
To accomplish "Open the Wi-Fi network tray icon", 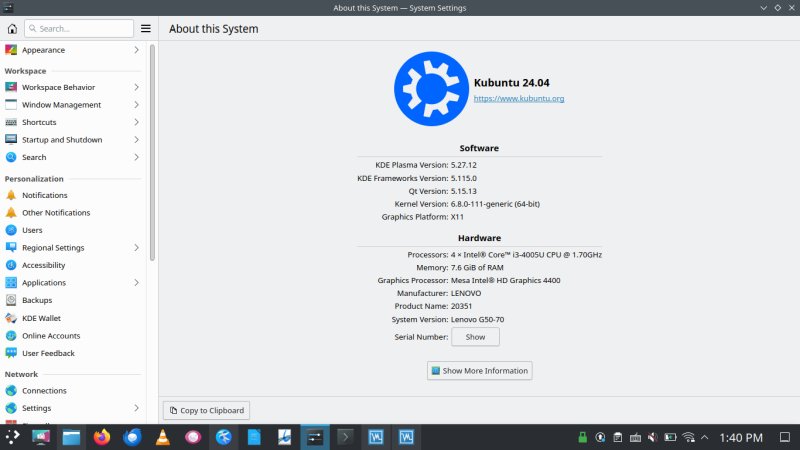I will pos(688,437).
